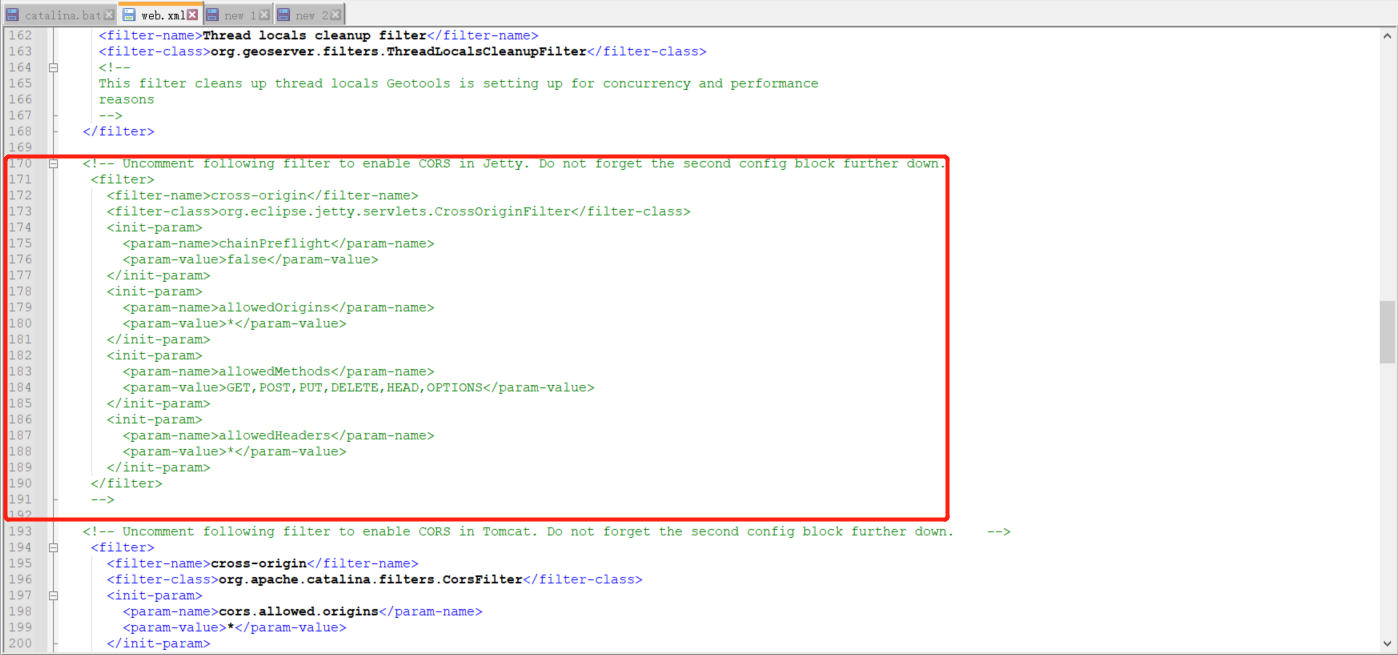The image size is (1398, 655).
Task: Click 'cors.allowed.origins' param-name
Action: coord(298,612)
